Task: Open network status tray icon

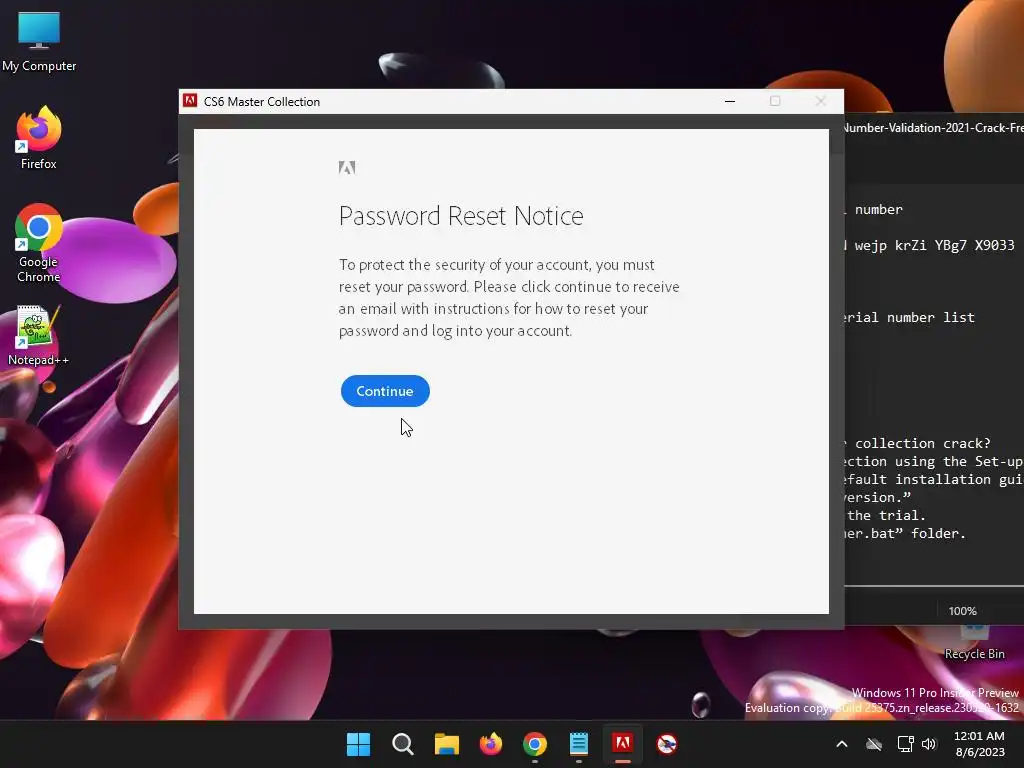Action: (905, 744)
